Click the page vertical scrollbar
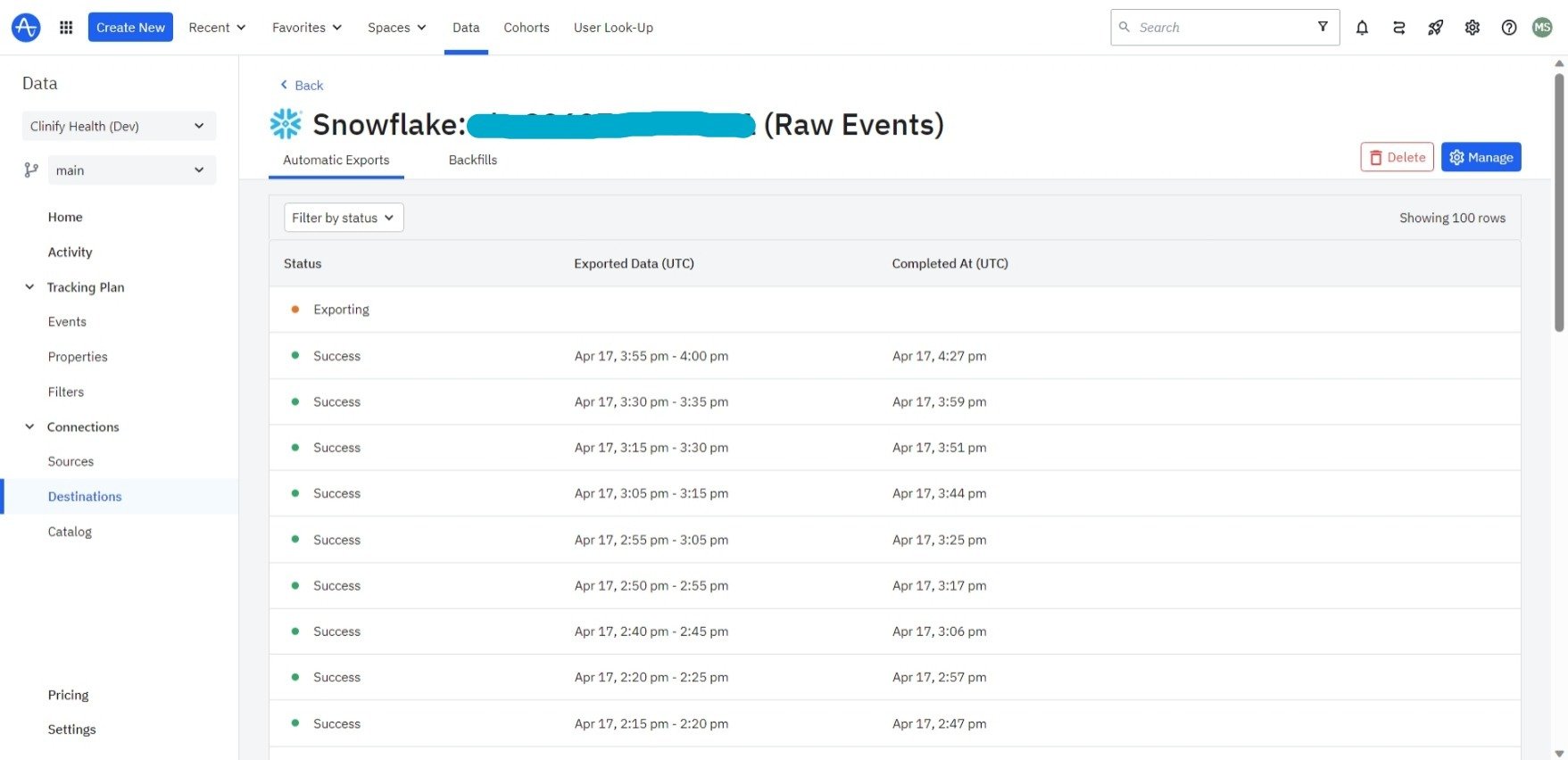 [1559, 202]
